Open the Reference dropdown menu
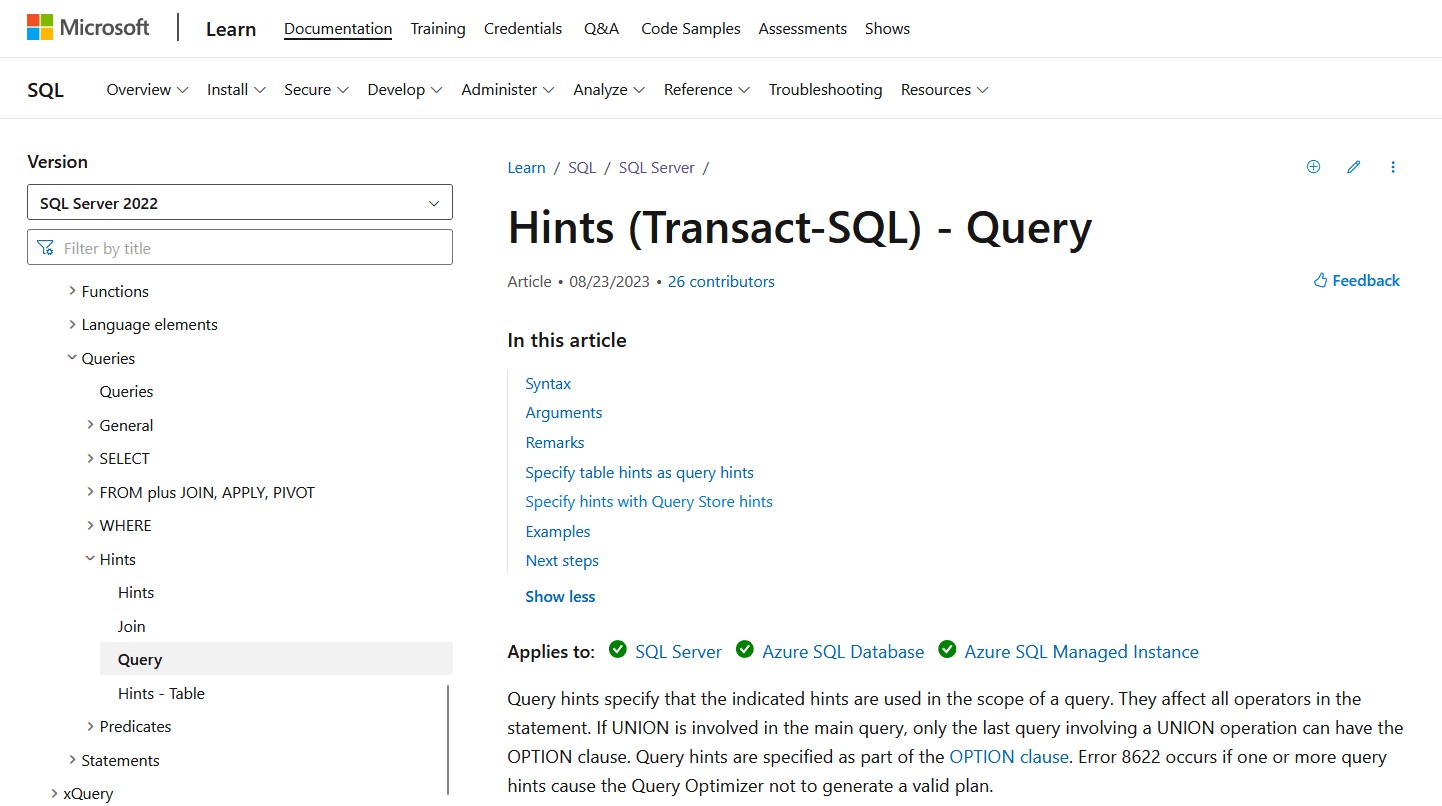Image resolution: width=1442 pixels, height=806 pixels. [x=706, y=90]
